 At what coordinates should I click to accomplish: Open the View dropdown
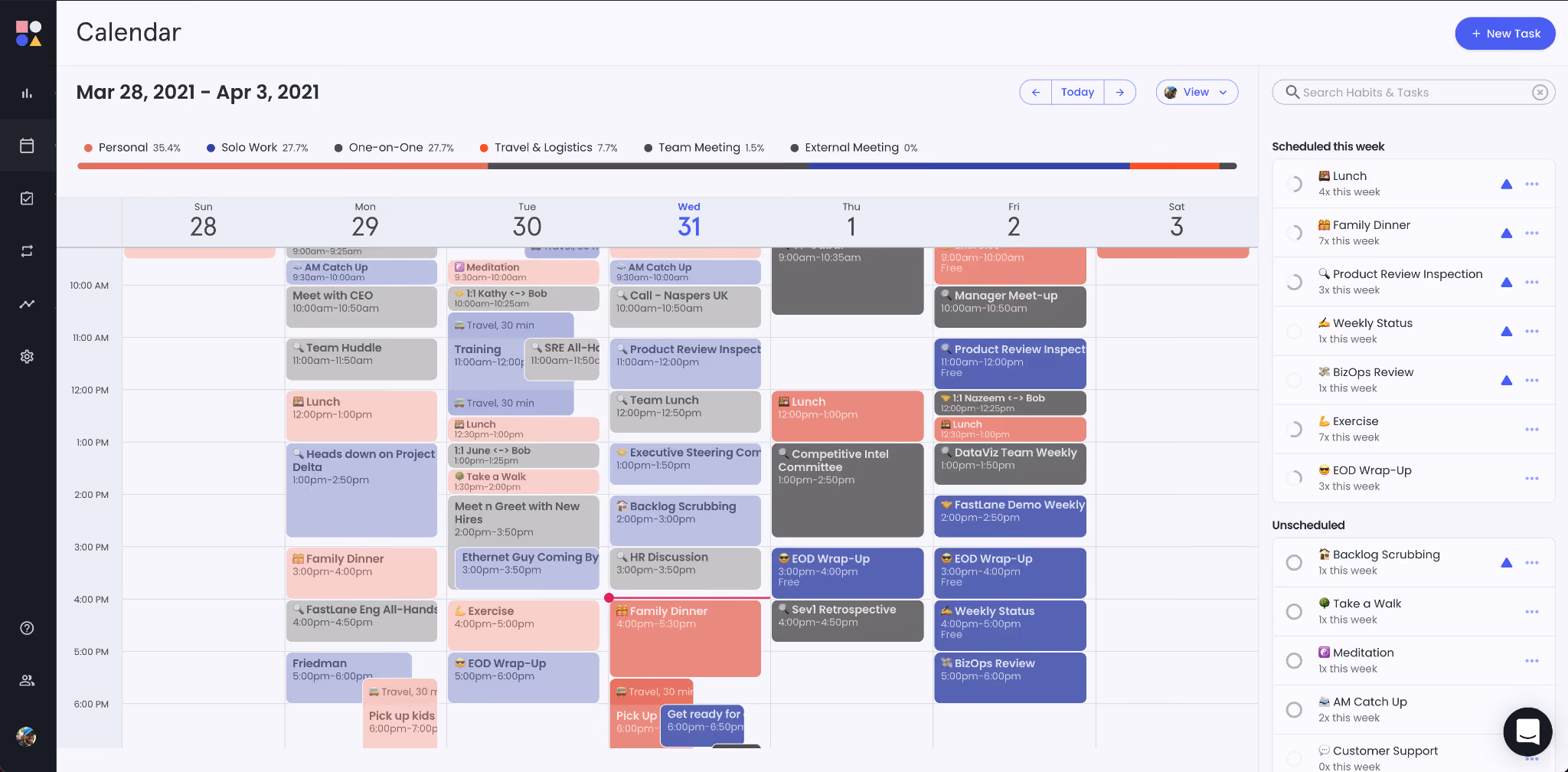[1197, 92]
